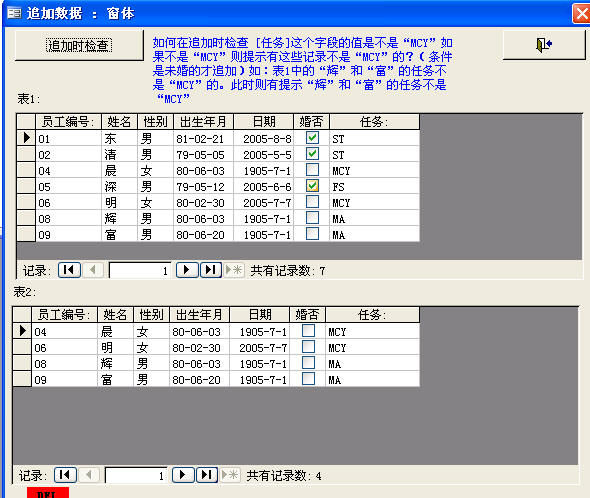Jump to last record in table 1

point(211,270)
